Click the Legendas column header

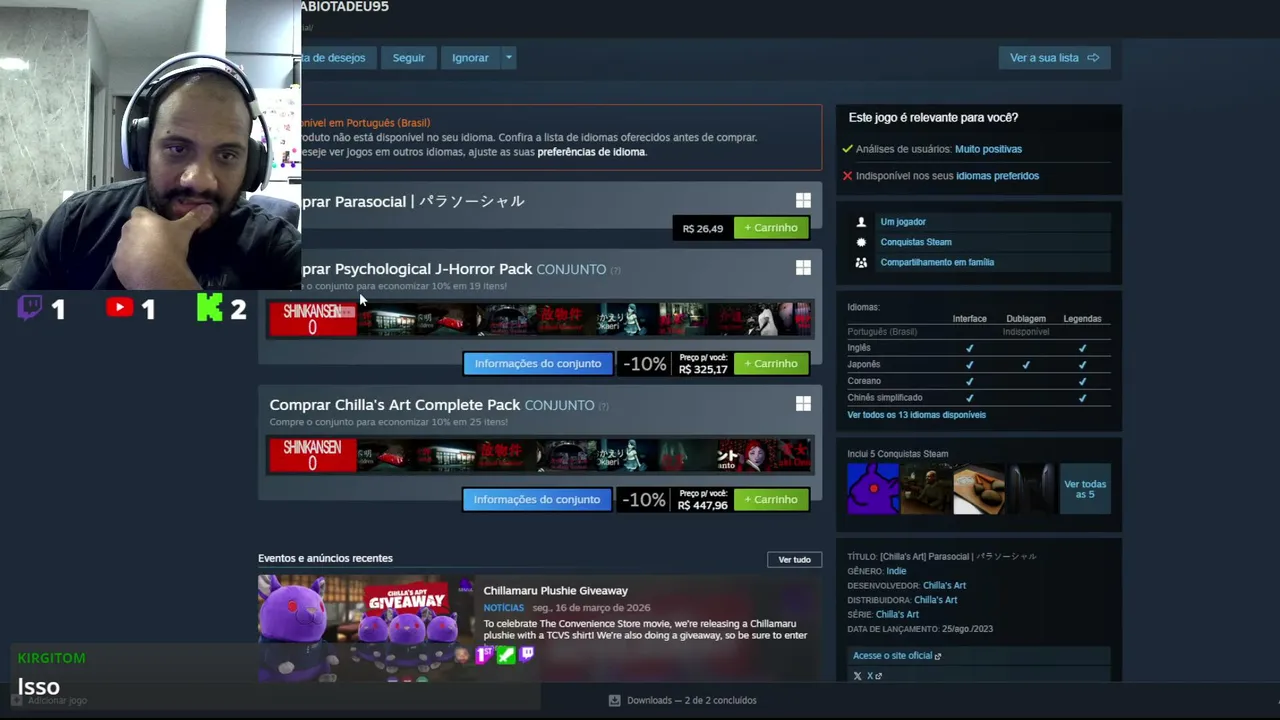pos(1082,319)
